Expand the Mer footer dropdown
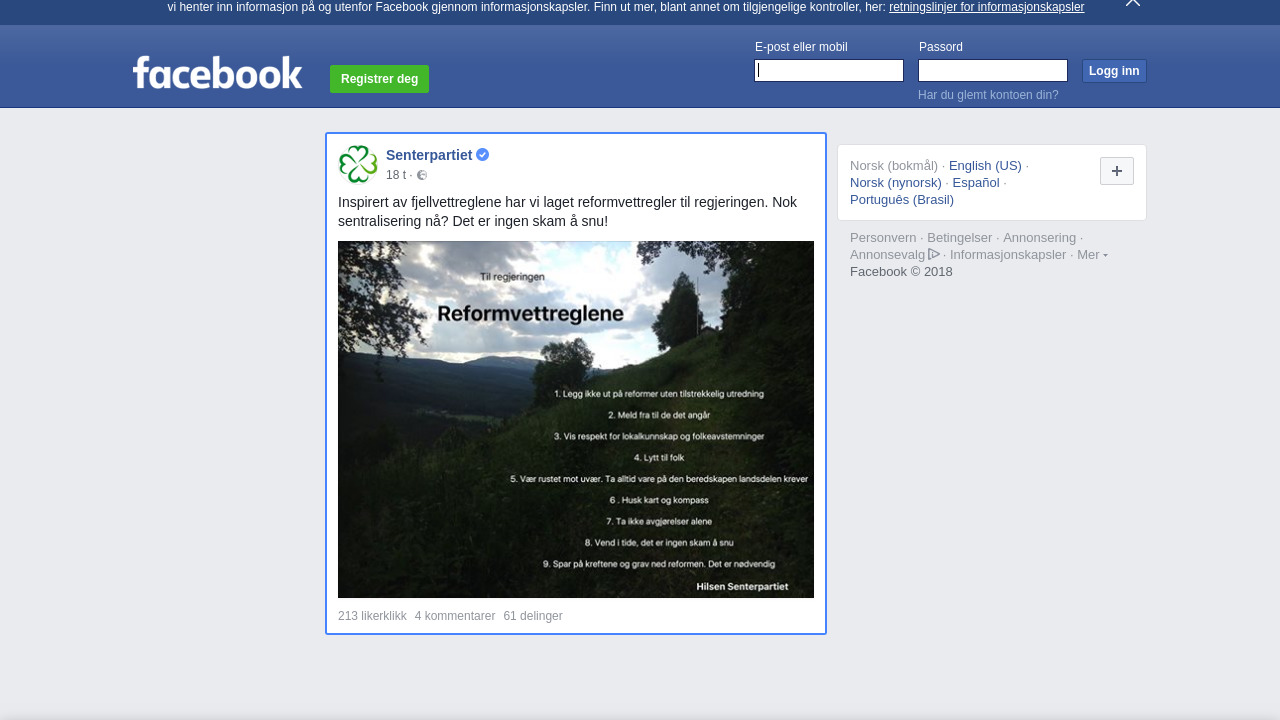Viewport: 1280px width, 720px height. tap(1092, 255)
